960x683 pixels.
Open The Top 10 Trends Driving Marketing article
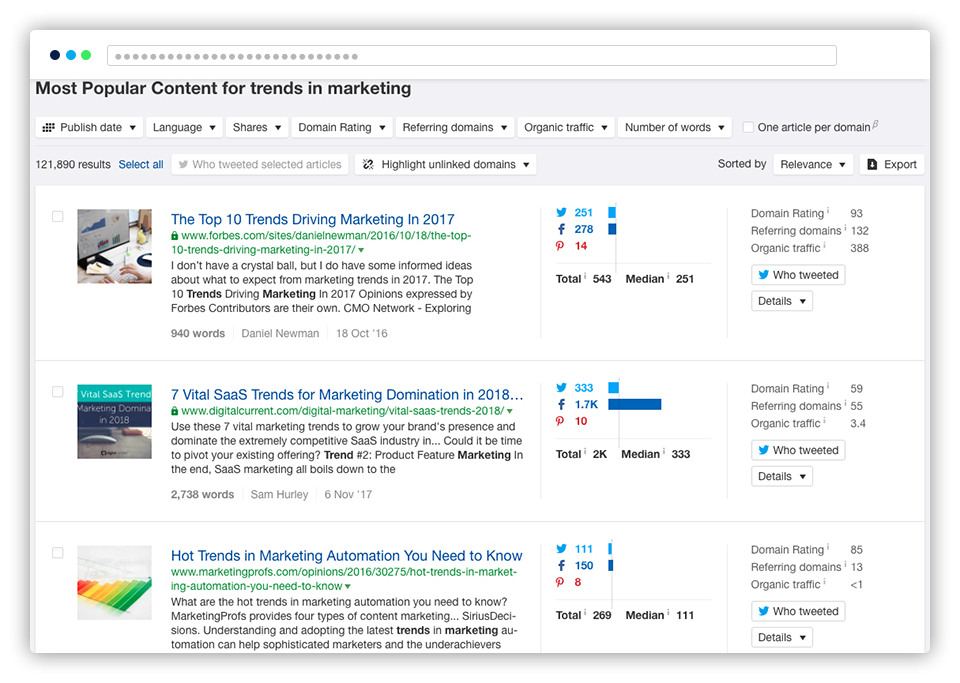pyautogui.click(x=312, y=219)
